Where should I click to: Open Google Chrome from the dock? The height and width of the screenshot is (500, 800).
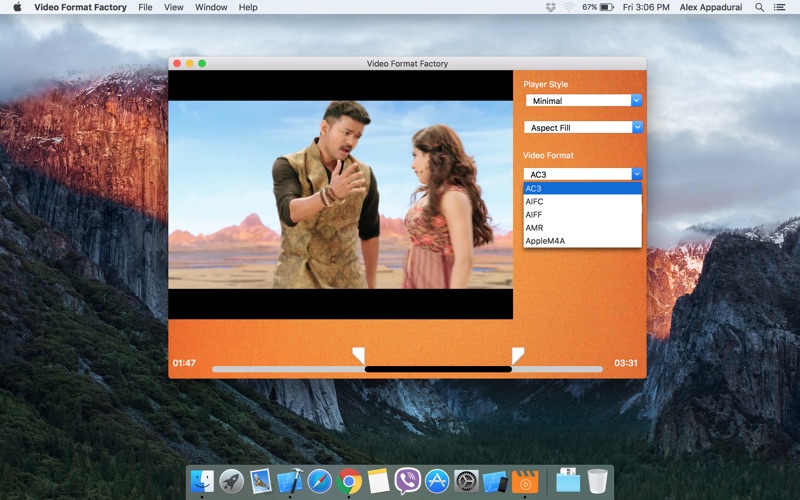click(349, 481)
